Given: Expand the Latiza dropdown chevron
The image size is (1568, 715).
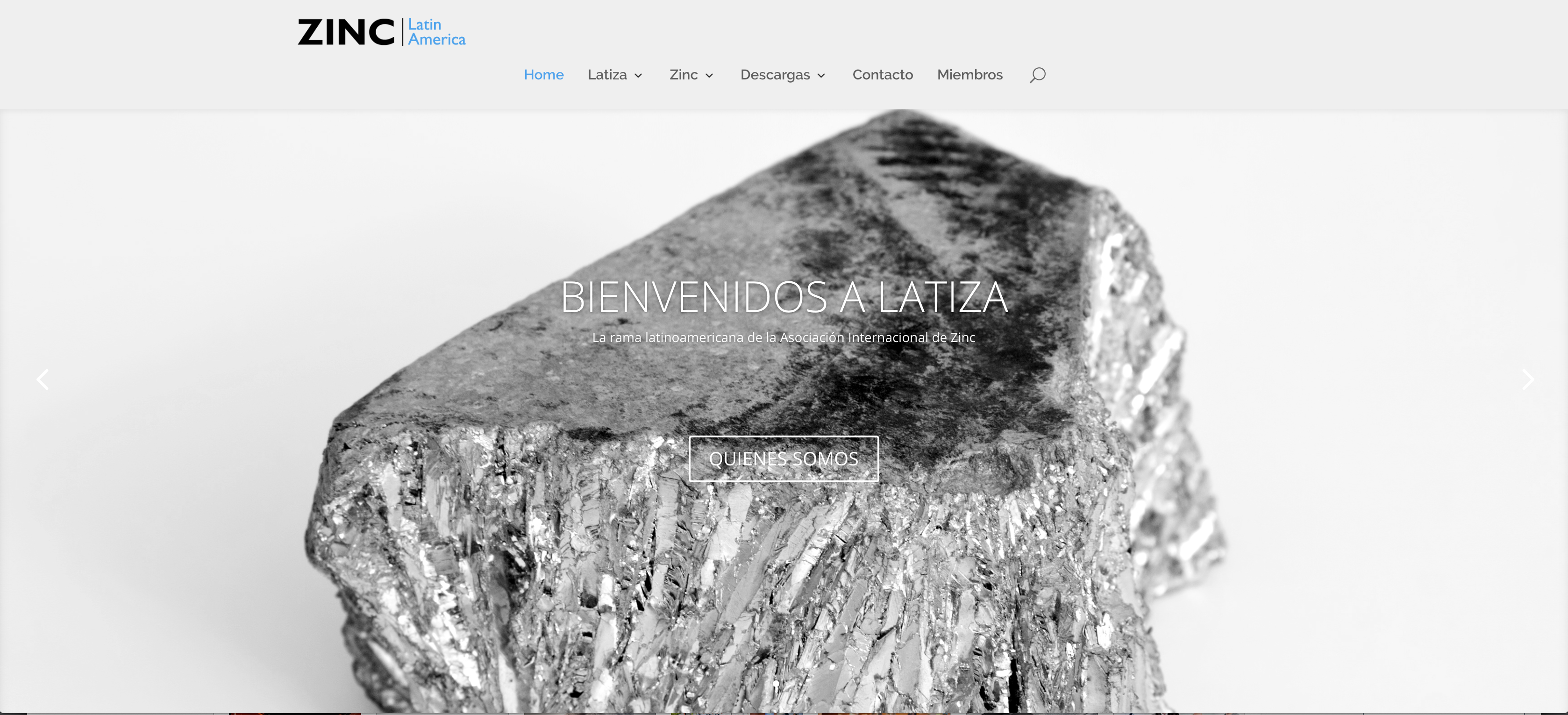Looking at the screenshot, I should (638, 76).
